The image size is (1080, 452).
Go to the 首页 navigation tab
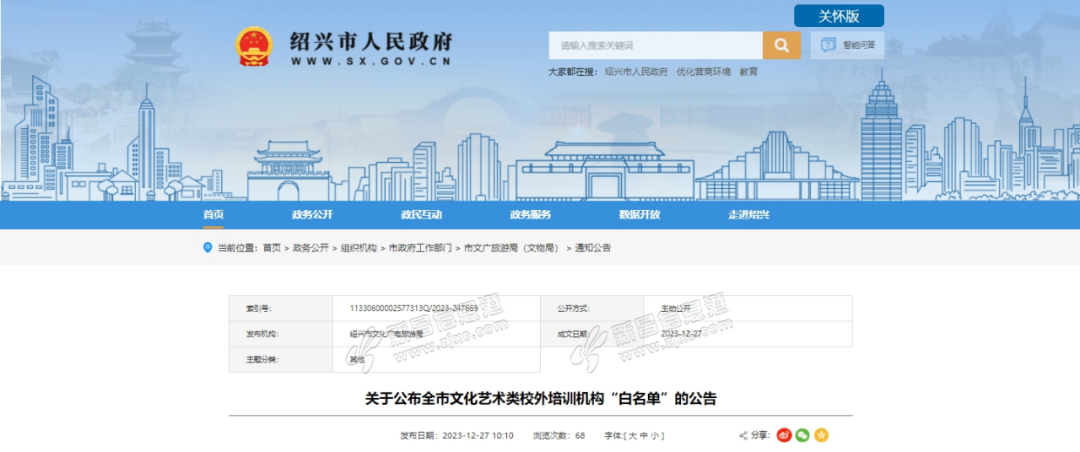[x=213, y=215]
